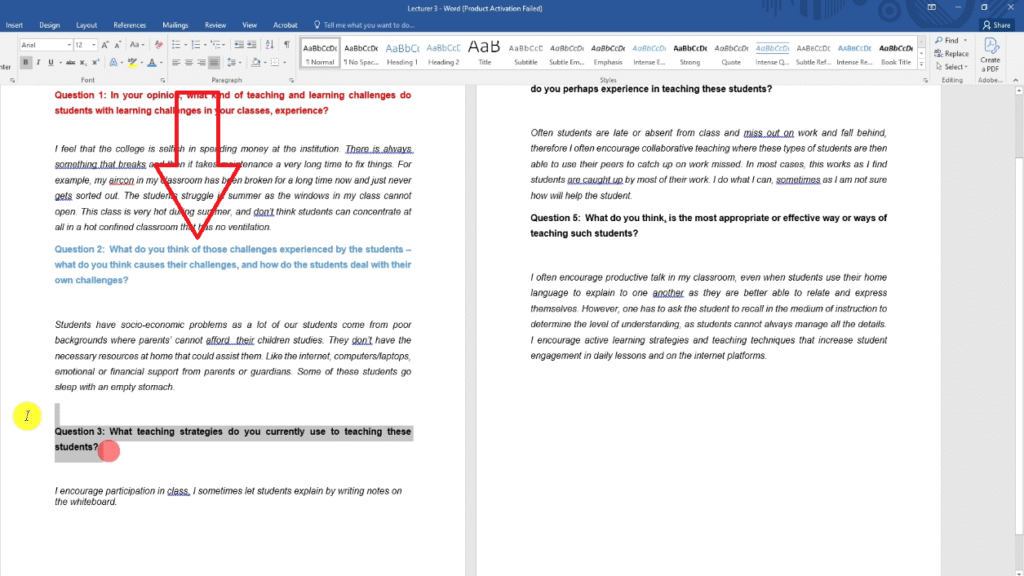Toggle Bold formatting in the Font group

click(x=26, y=62)
